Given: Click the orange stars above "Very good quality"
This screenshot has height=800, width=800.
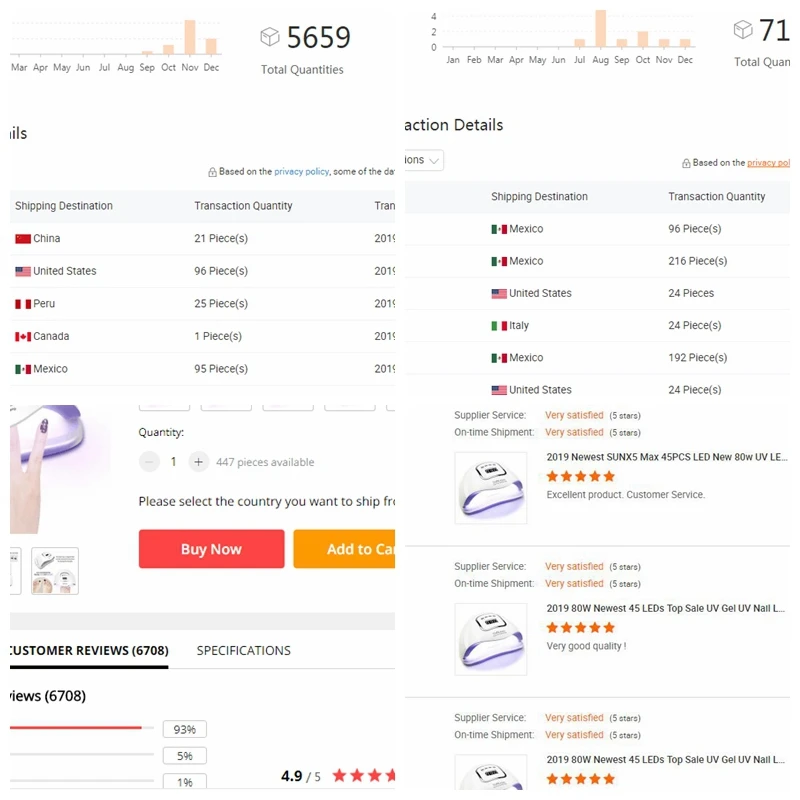Looking at the screenshot, I should tap(580, 628).
